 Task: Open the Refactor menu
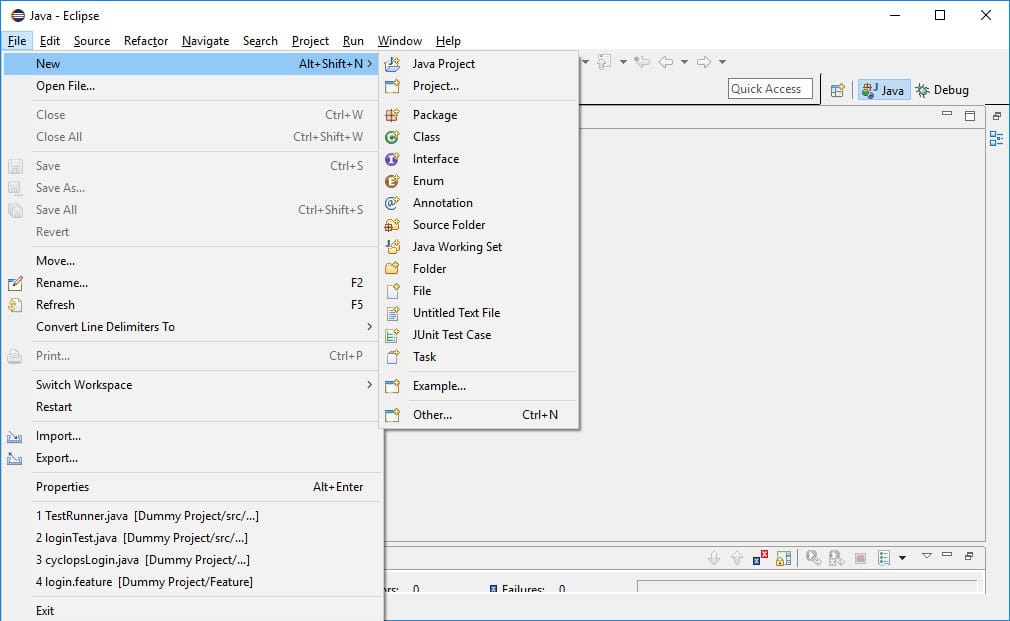146,41
